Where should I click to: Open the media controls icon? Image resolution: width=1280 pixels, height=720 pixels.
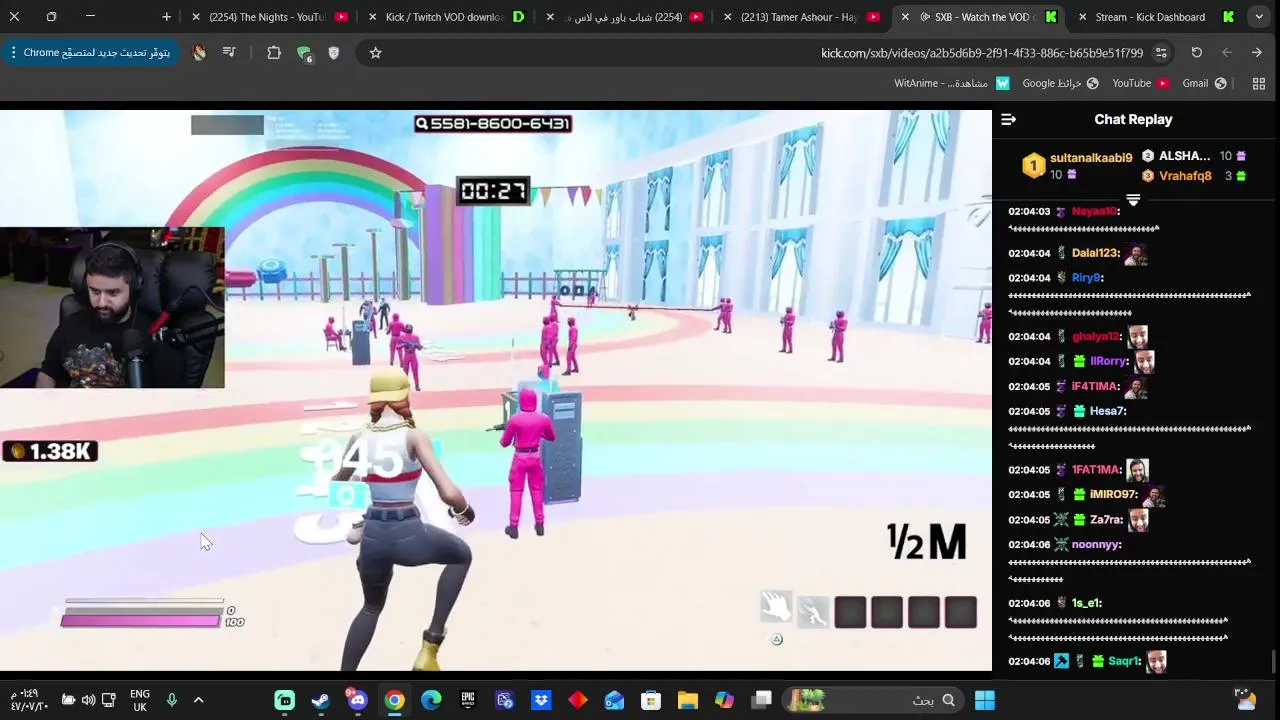(229, 53)
